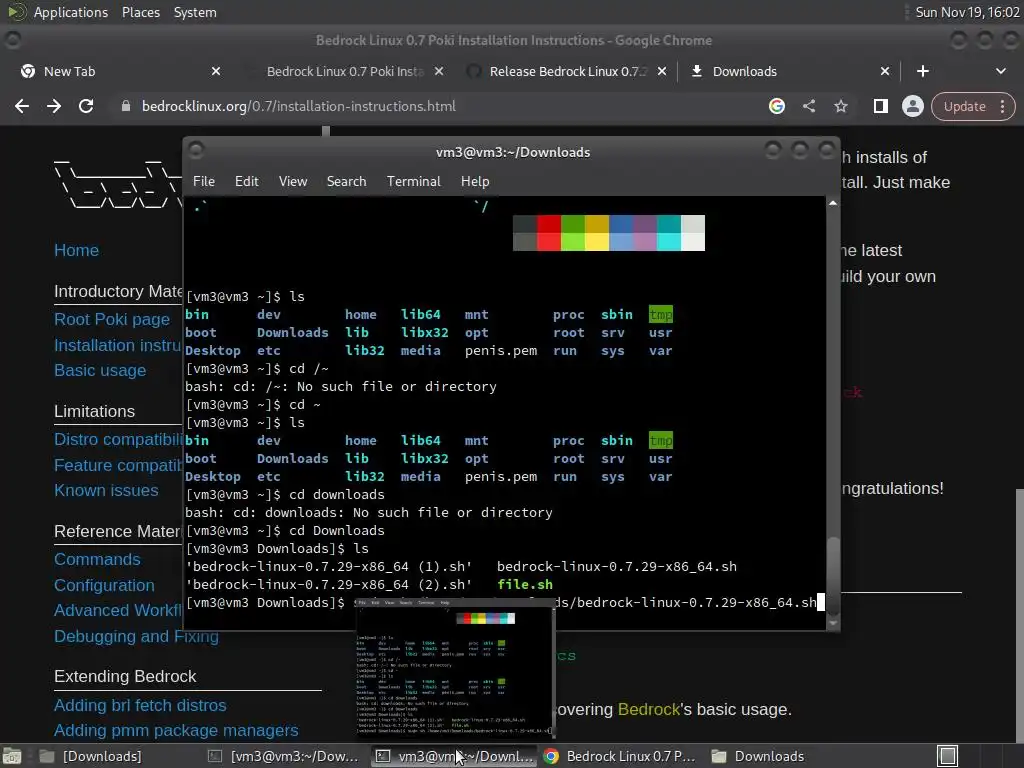Open a new Chrome tab with plus
1024x768 pixels.
click(923, 71)
